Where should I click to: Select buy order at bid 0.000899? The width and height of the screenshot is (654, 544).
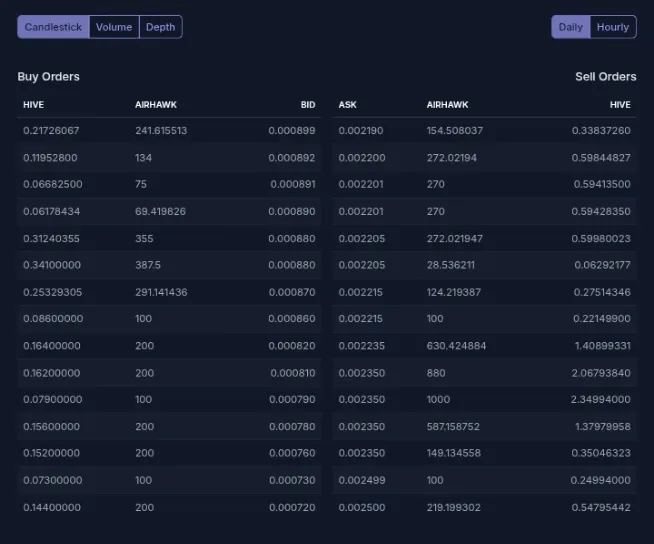pos(169,131)
